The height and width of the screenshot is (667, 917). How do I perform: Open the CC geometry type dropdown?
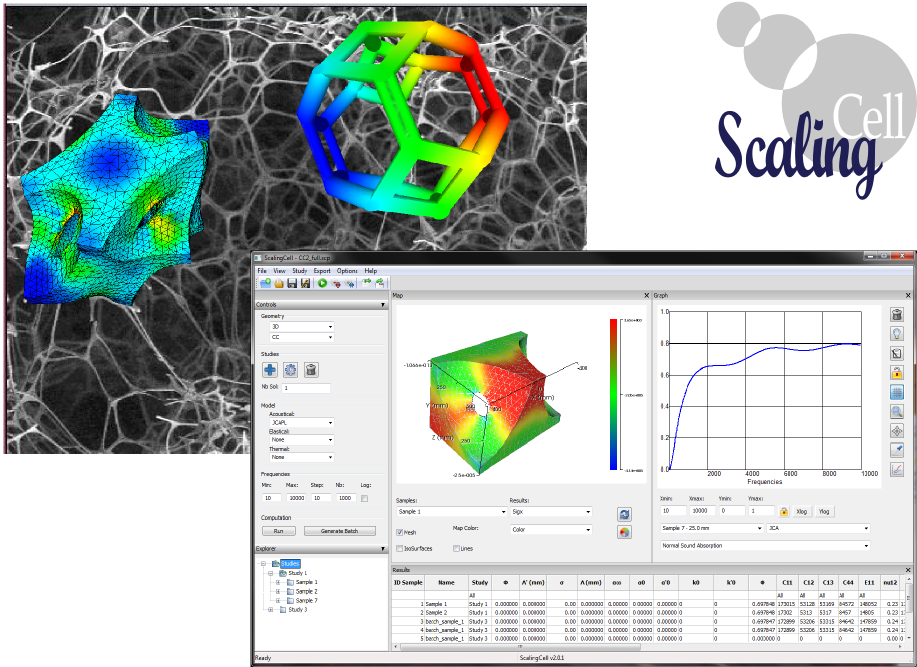302,337
